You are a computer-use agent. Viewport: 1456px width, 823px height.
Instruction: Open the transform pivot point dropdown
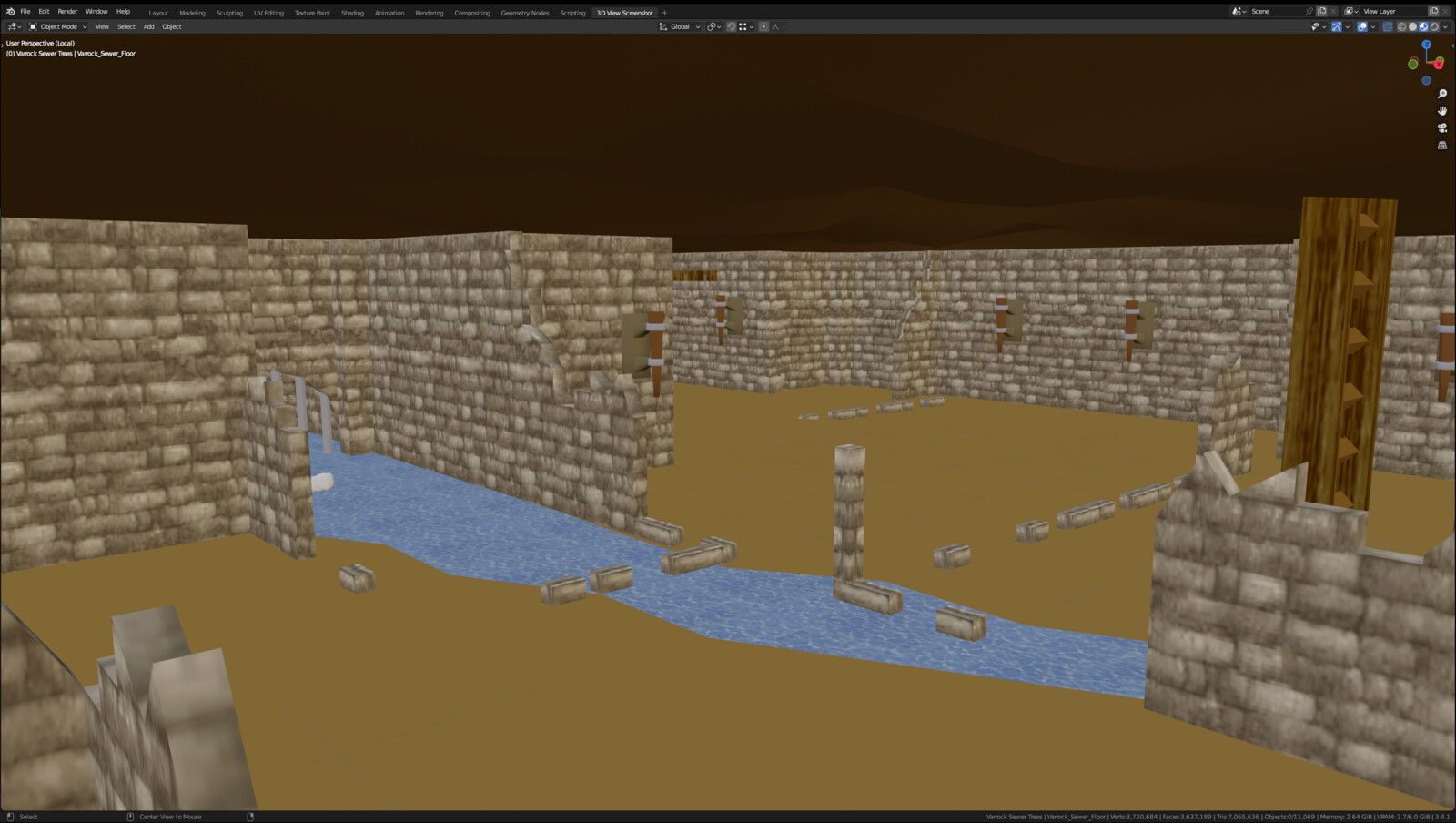(x=714, y=26)
